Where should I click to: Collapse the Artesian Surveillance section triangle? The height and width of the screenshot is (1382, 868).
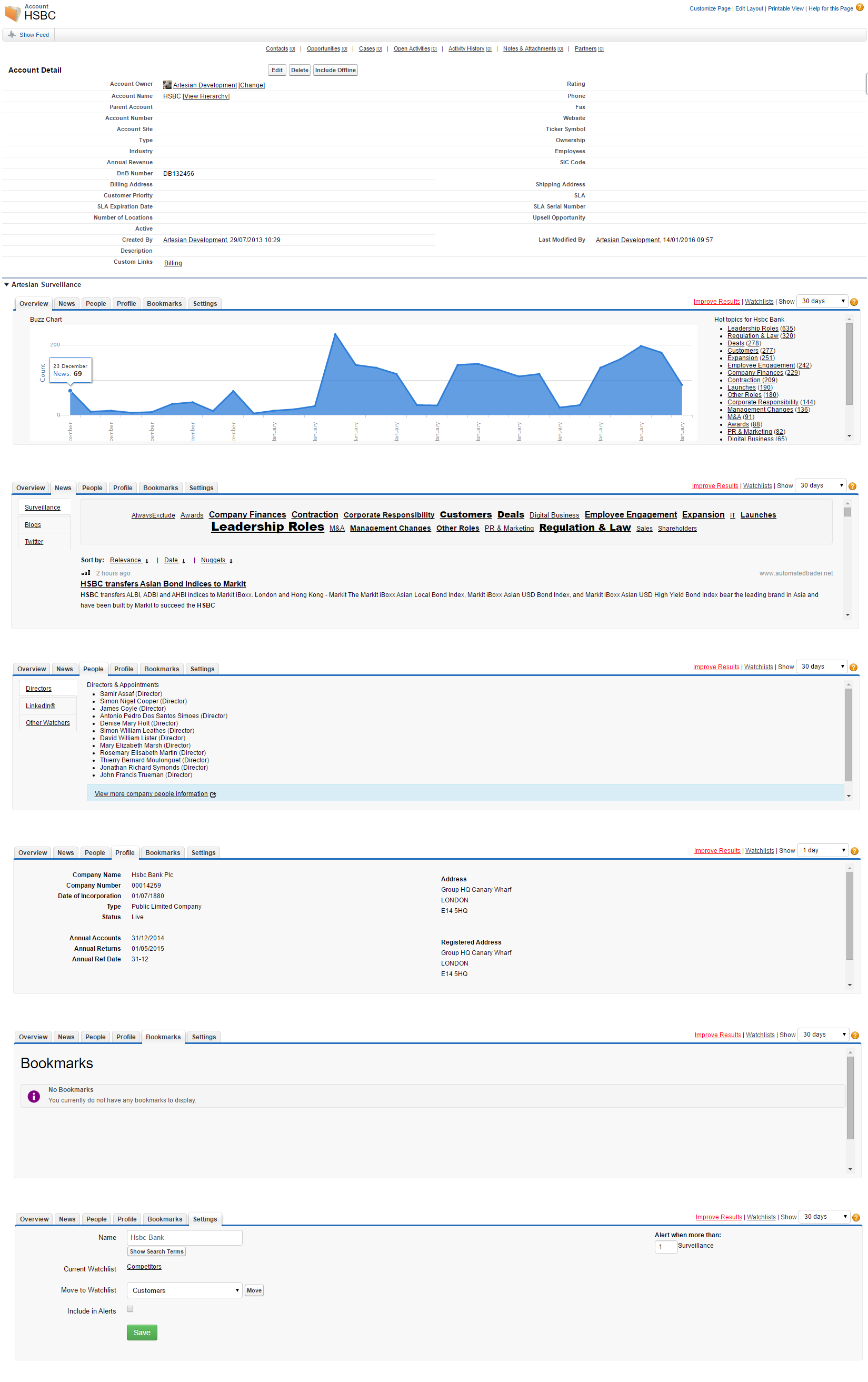[x=6, y=285]
